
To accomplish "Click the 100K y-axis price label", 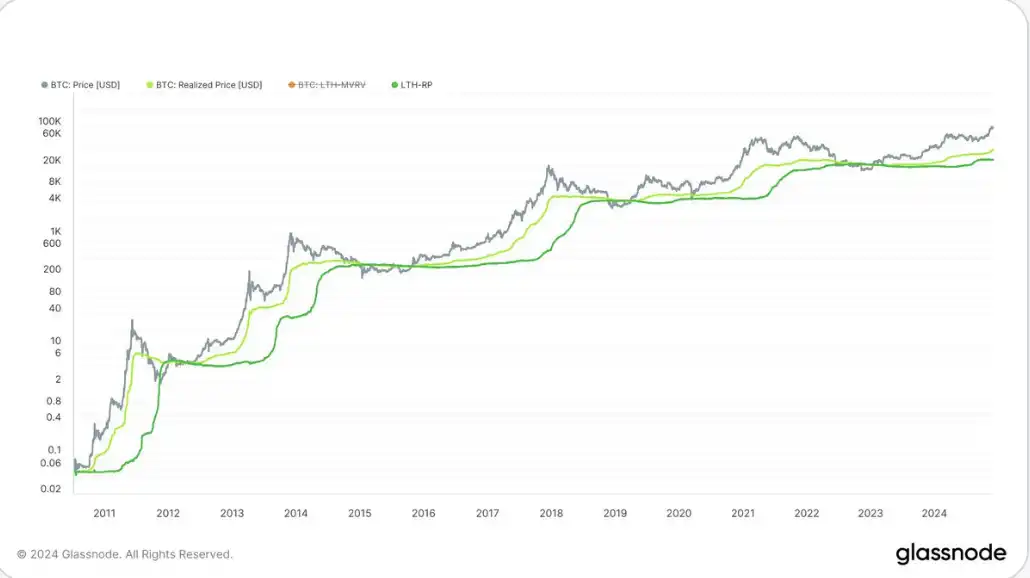I will [50, 121].
